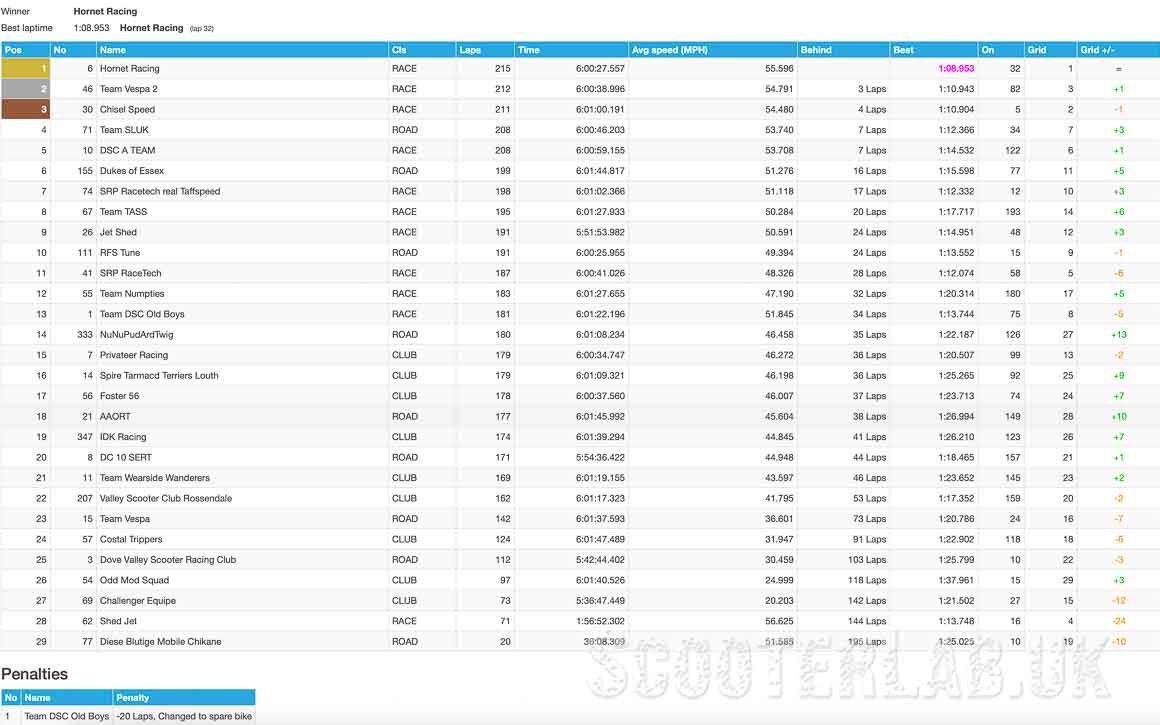The height and width of the screenshot is (725, 1160).
Task: Select Team SLUK row name
Action: [124, 129]
